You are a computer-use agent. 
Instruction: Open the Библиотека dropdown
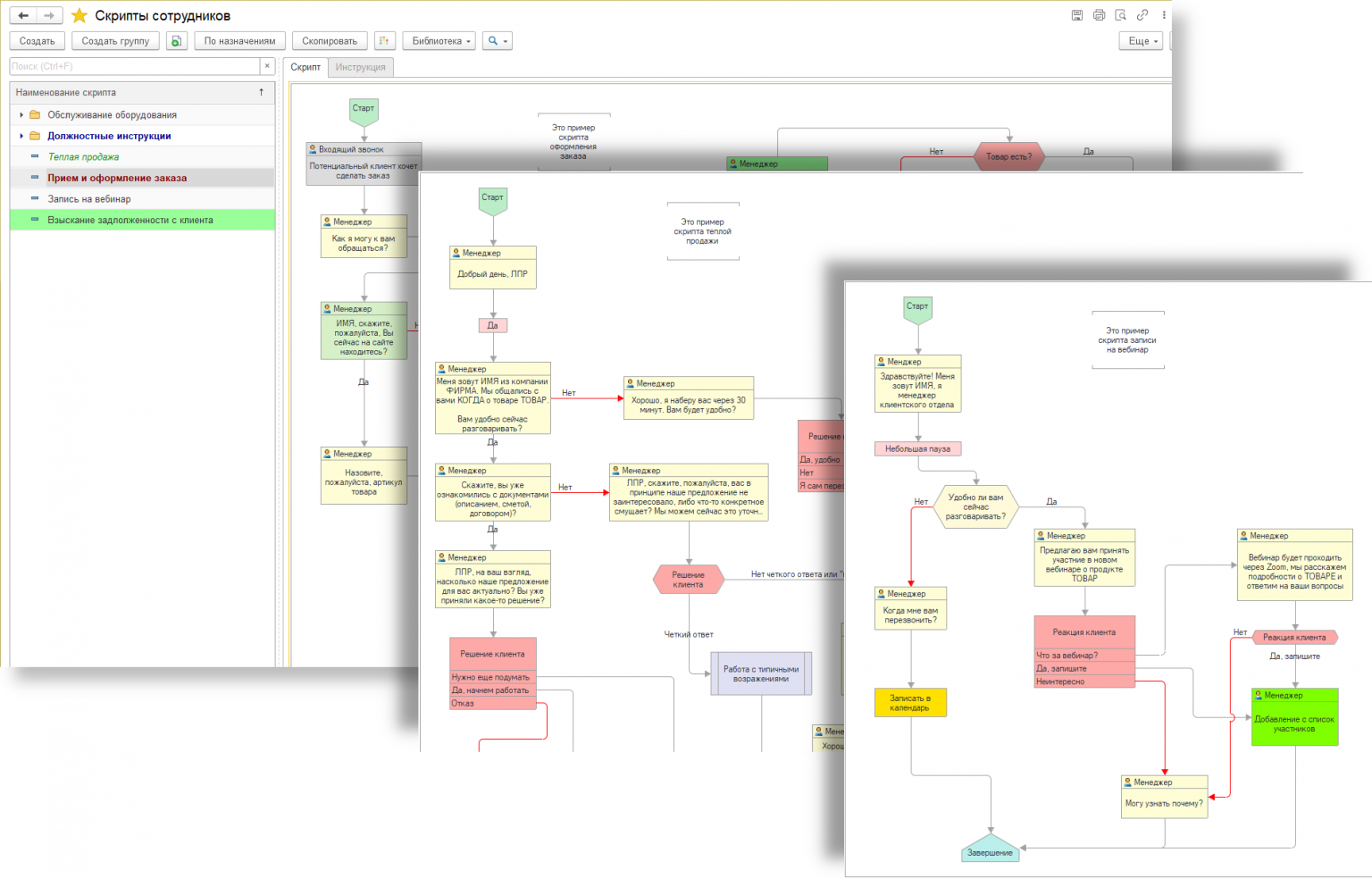click(441, 41)
